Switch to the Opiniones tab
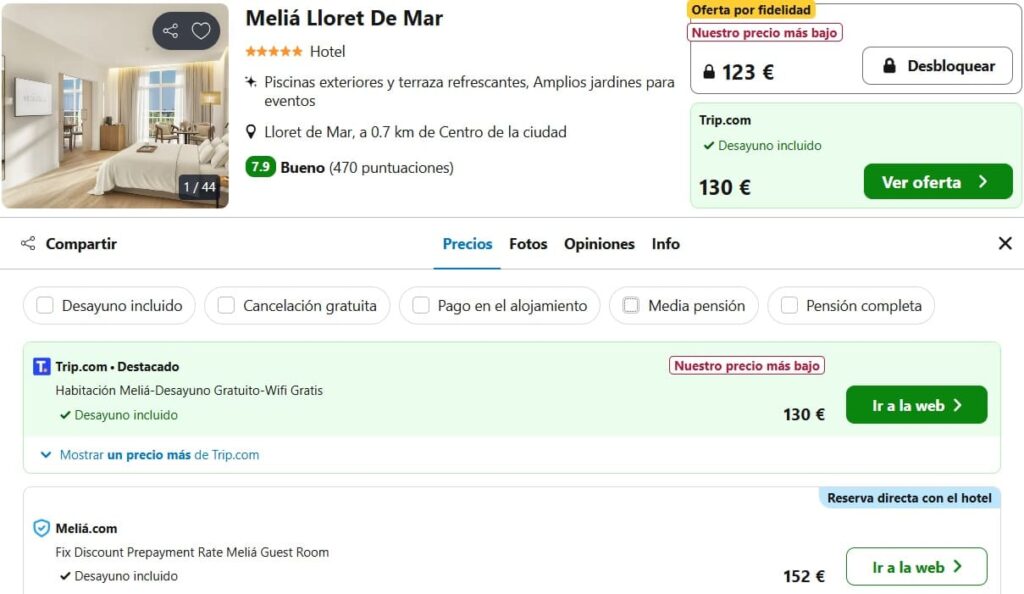Image resolution: width=1024 pixels, height=594 pixels. (x=599, y=243)
